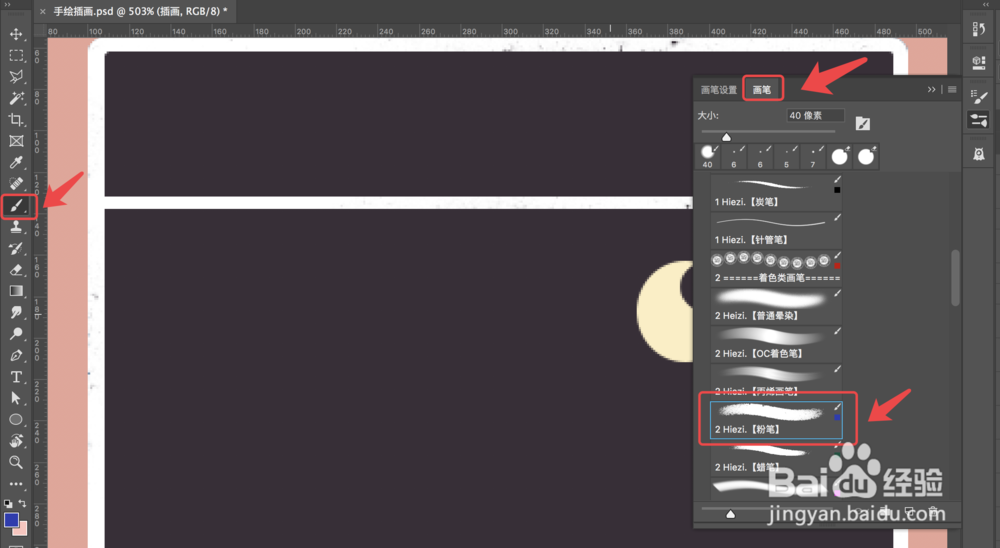Click the 40 像素 size input field

[816, 115]
